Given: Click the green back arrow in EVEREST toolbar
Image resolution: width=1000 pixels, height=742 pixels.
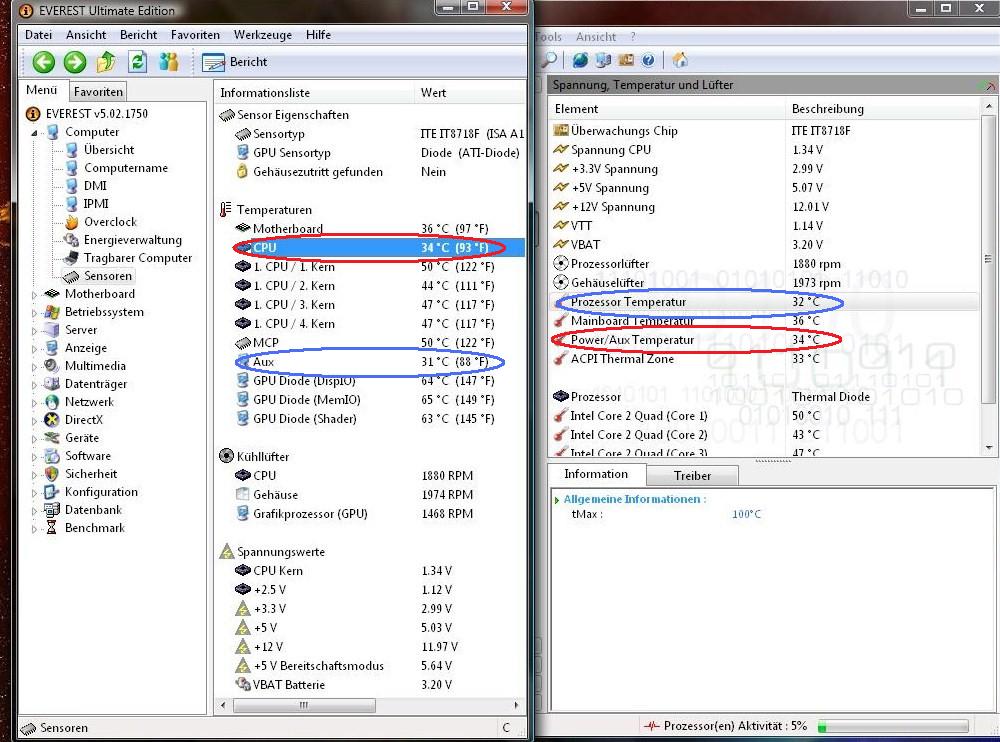Looking at the screenshot, I should 43,62.
